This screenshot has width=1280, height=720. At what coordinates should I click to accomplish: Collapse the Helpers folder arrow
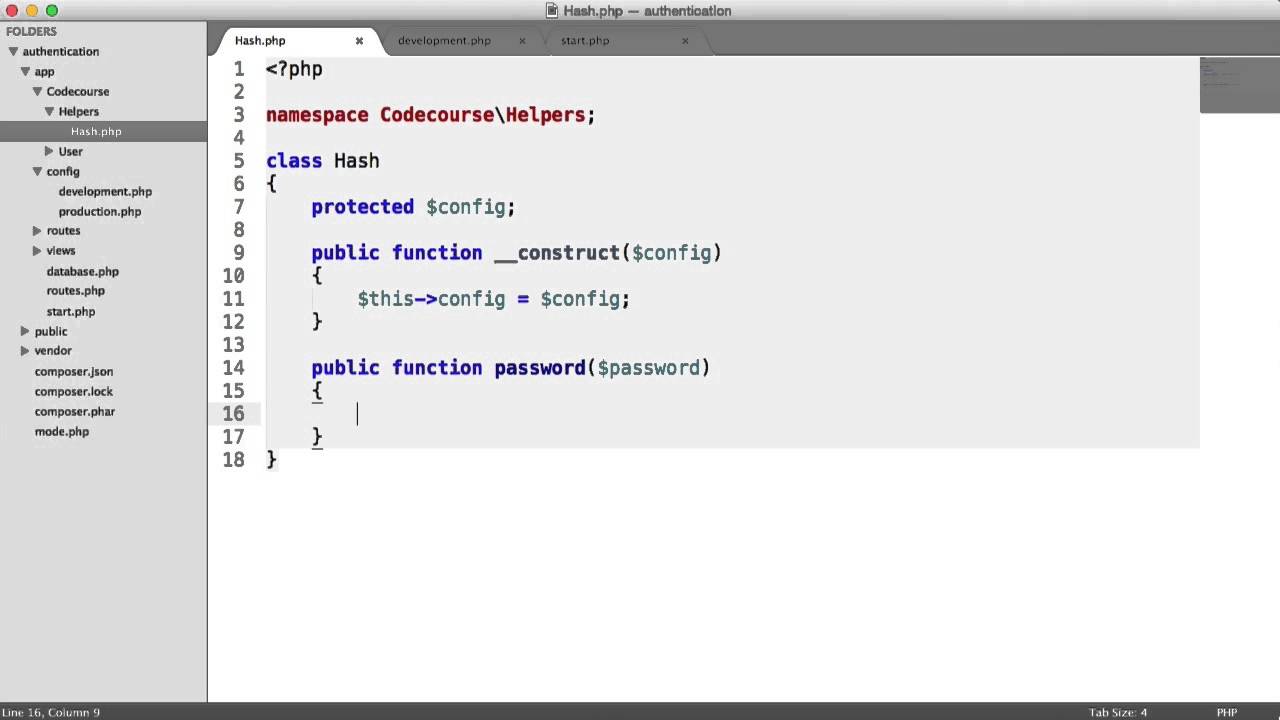[49, 111]
